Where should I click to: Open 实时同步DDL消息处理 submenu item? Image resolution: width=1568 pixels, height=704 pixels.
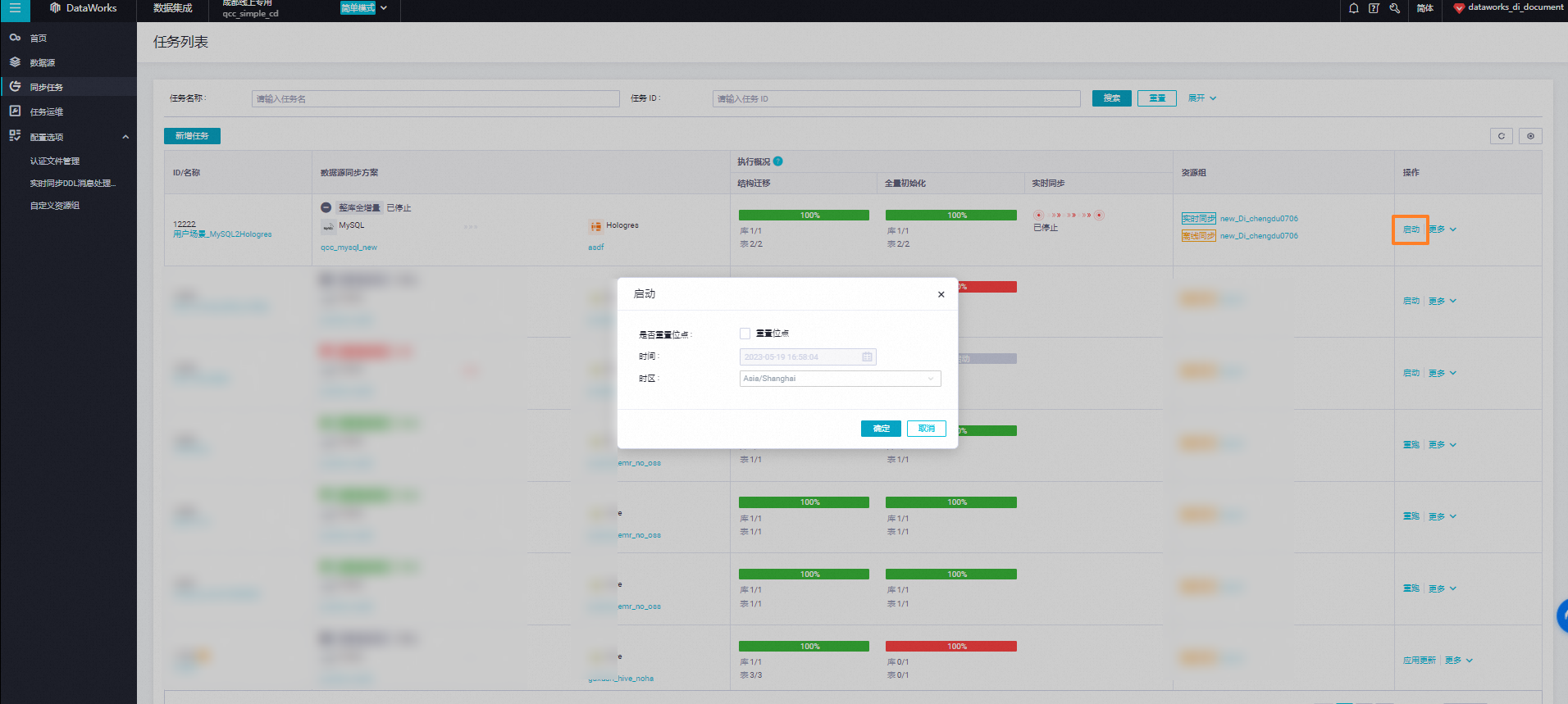[73, 184]
